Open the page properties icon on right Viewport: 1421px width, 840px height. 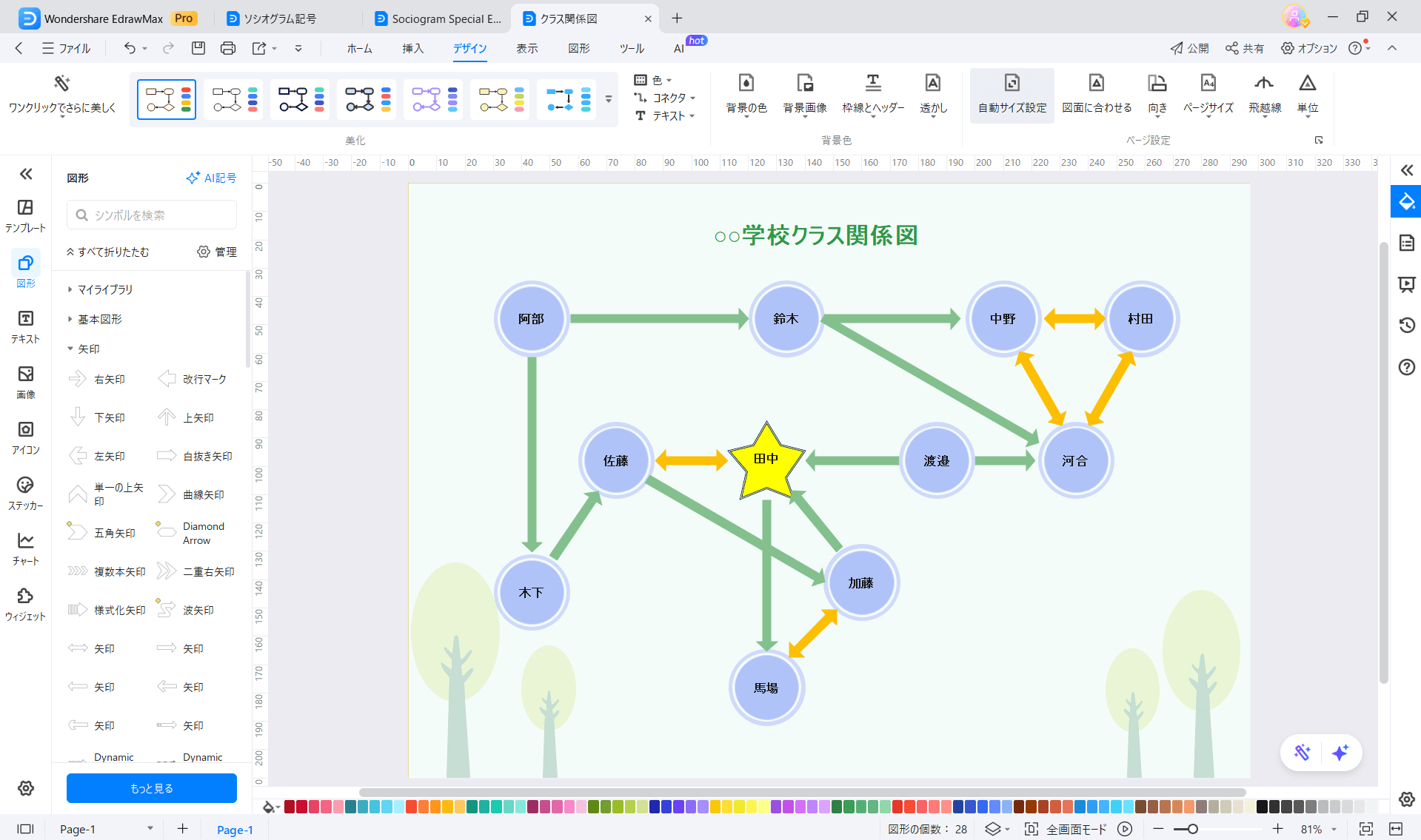(x=1406, y=243)
